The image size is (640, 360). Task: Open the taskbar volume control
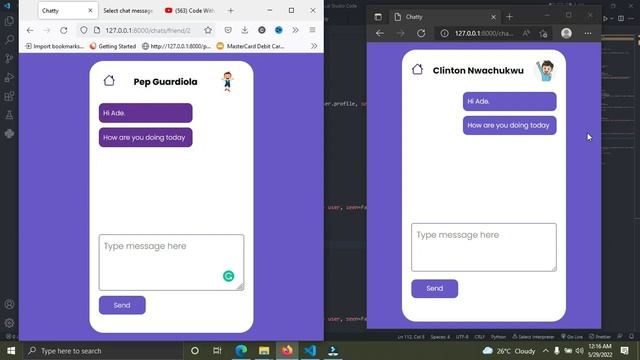[x=580, y=351]
